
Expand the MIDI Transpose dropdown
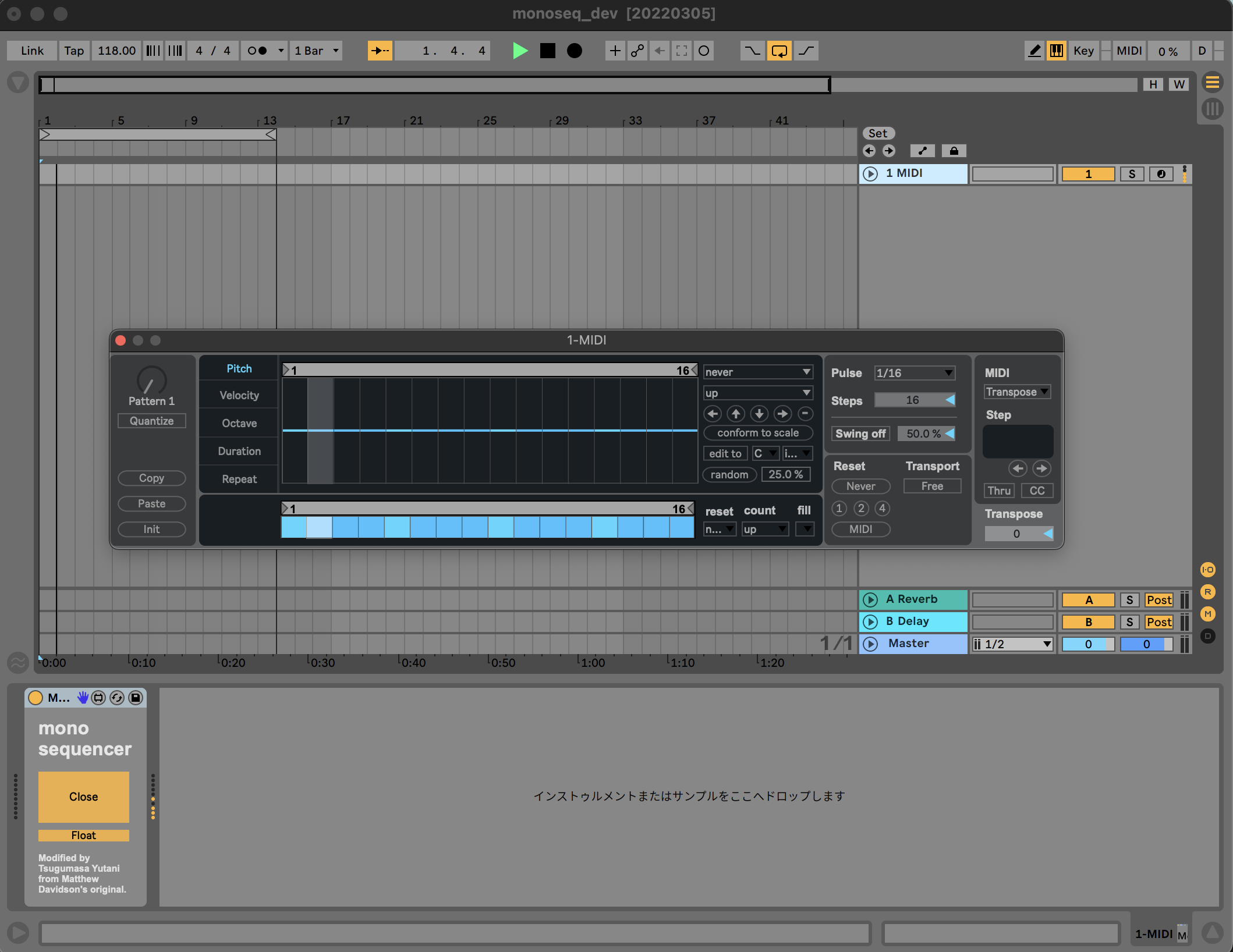click(x=1016, y=392)
